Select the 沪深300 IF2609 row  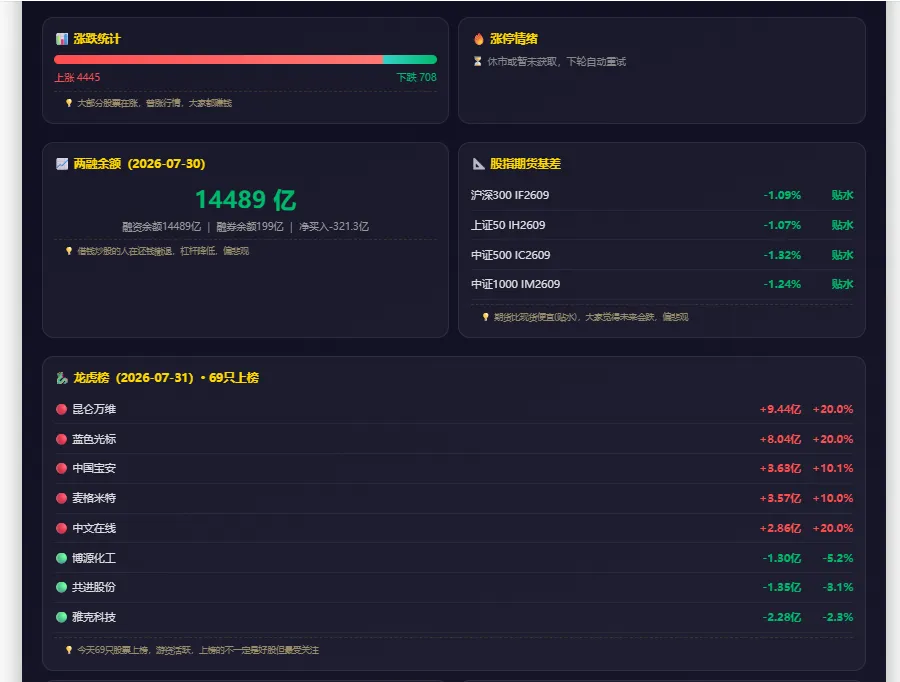(662, 195)
